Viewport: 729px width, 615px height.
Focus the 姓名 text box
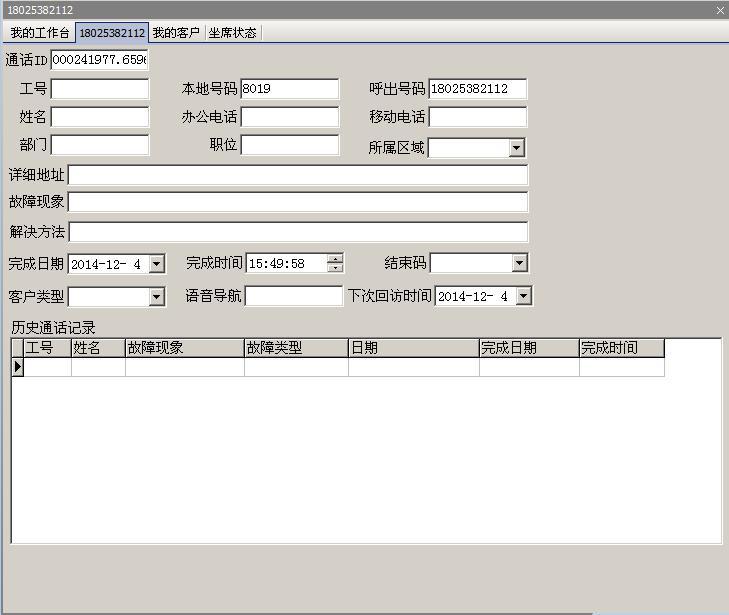[x=99, y=117]
